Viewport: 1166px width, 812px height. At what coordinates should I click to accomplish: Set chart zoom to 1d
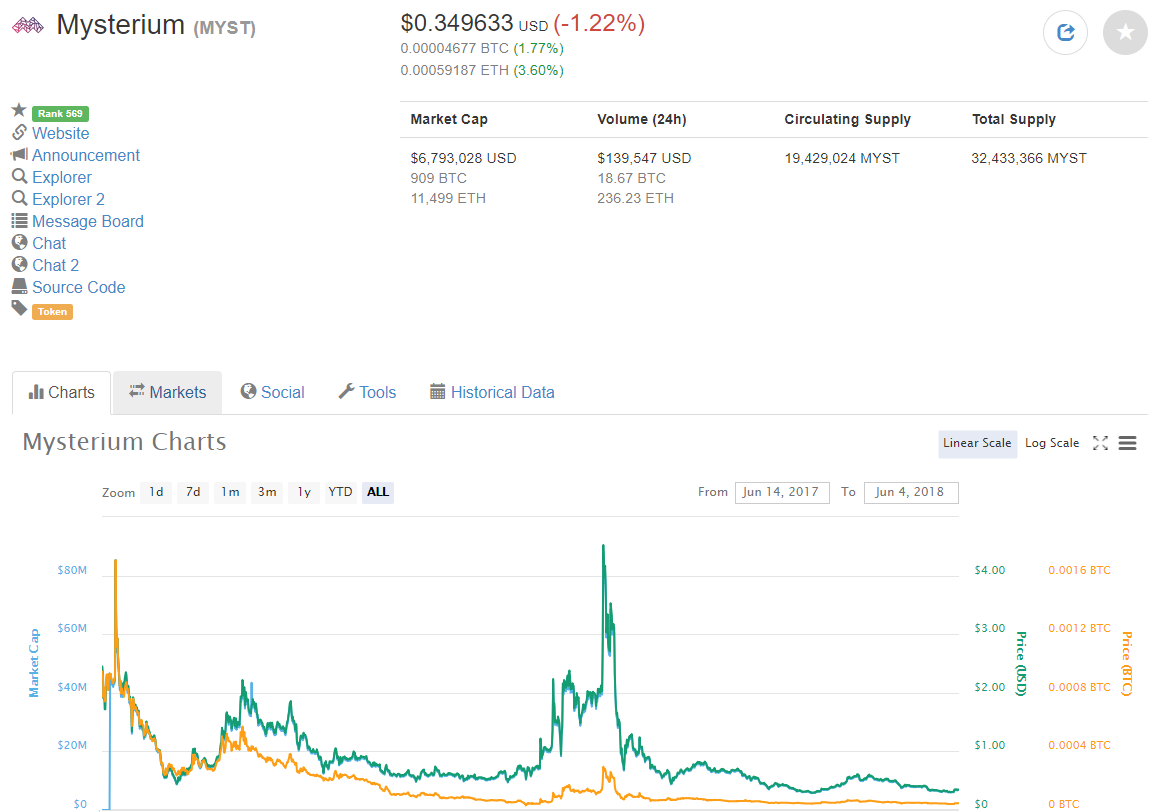[x=156, y=492]
